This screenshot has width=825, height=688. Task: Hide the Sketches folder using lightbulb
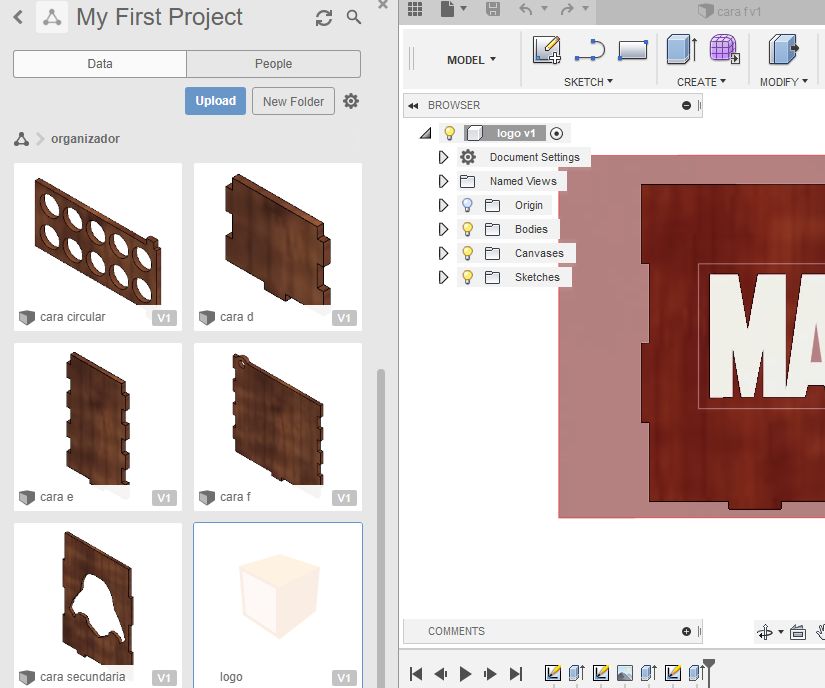[x=467, y=277]
